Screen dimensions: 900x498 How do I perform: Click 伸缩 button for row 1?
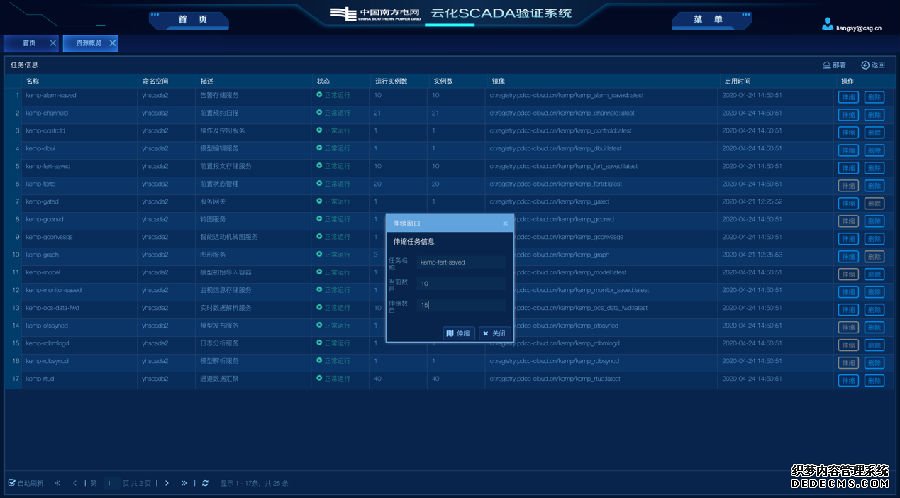point(848,97)
